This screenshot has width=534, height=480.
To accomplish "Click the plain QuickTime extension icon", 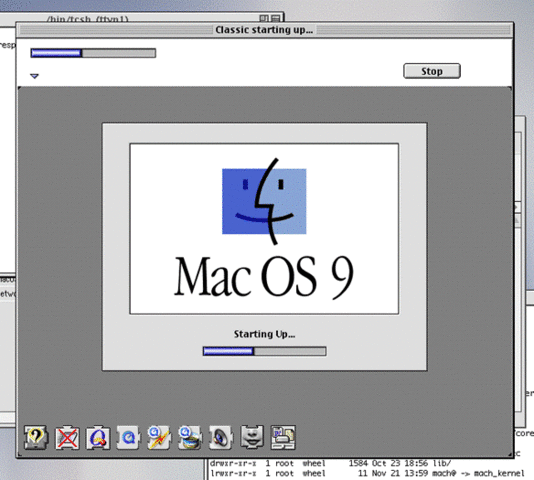I will [x=128, y=437].
